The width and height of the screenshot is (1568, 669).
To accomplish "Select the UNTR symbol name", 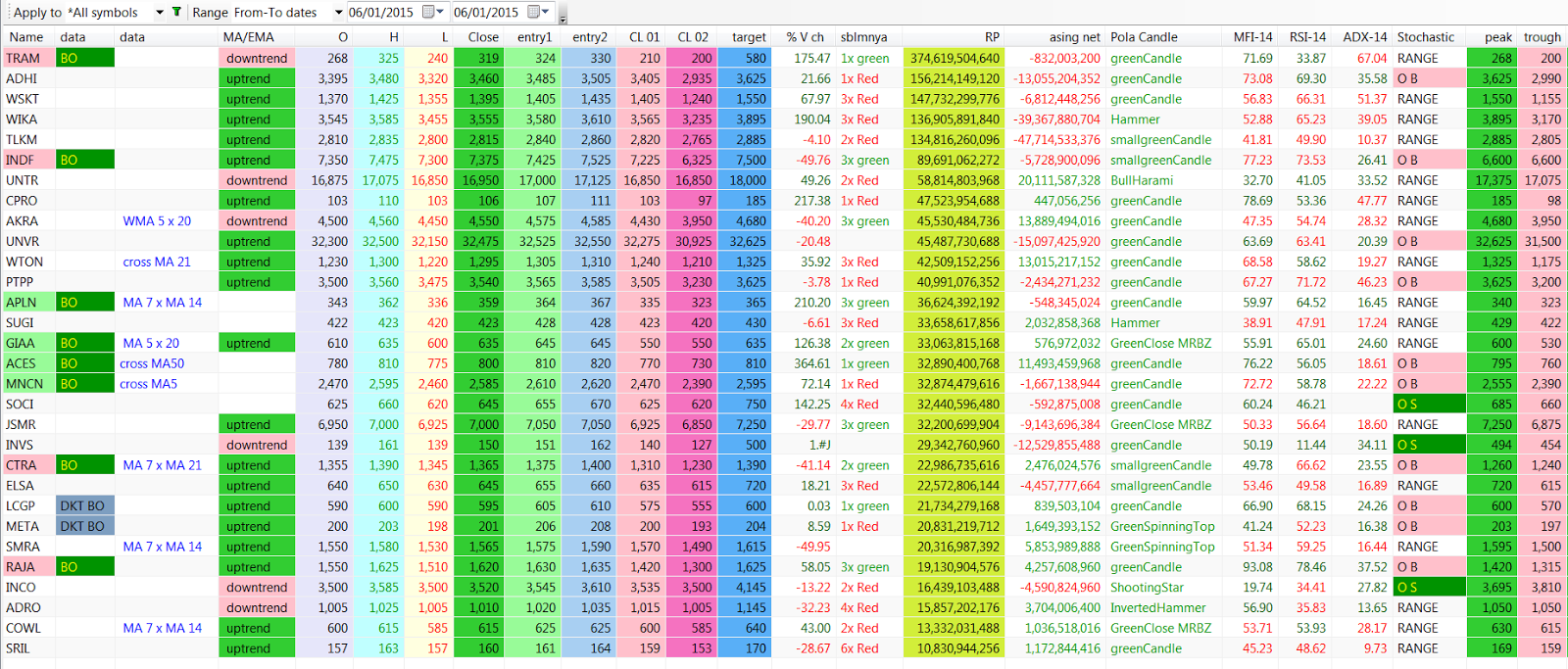I will 23,180.
